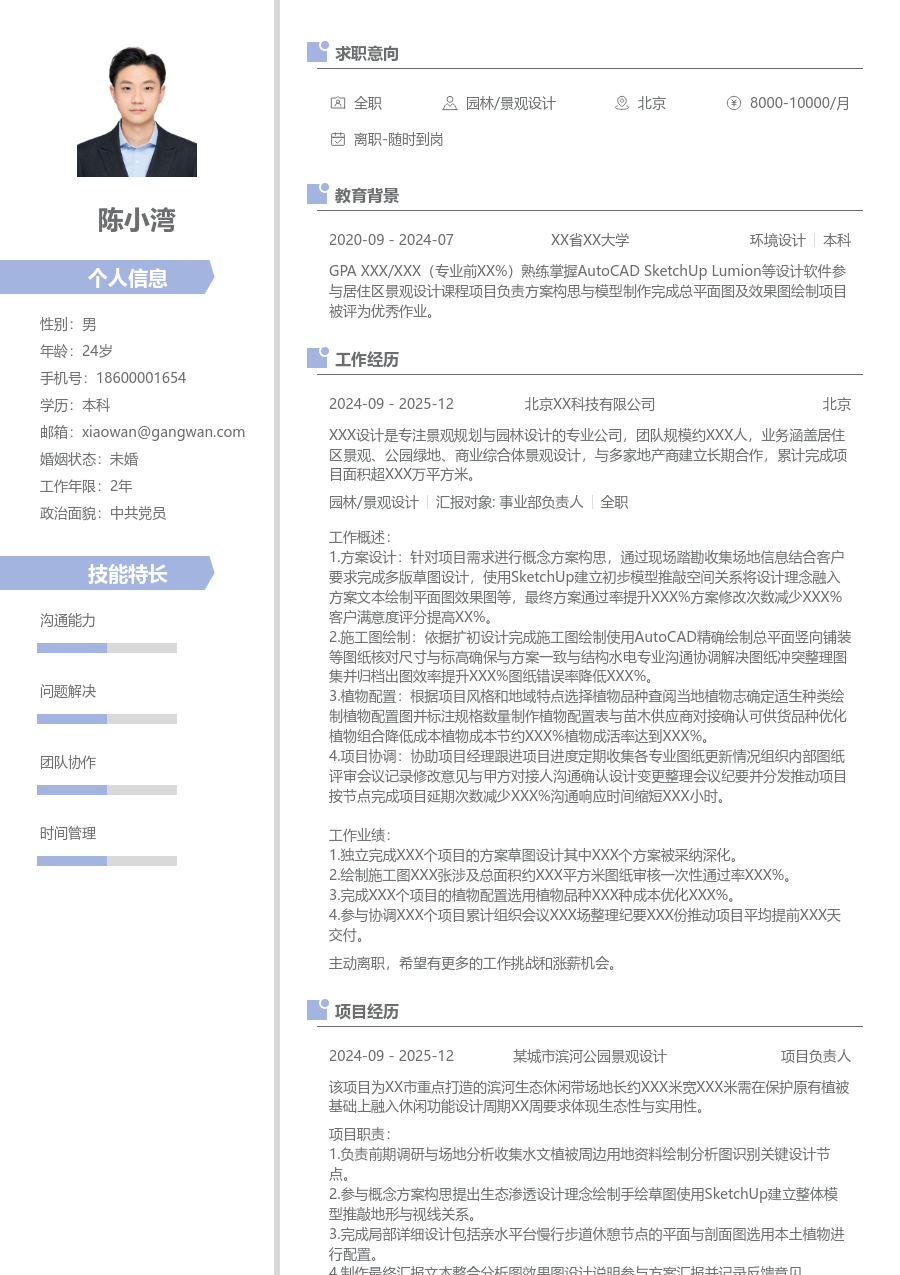Click the bookmark icon beside 项目经历
The width and height of the screenshot is (900, 1275).
pyautogui.click(x=316, y=1010)
